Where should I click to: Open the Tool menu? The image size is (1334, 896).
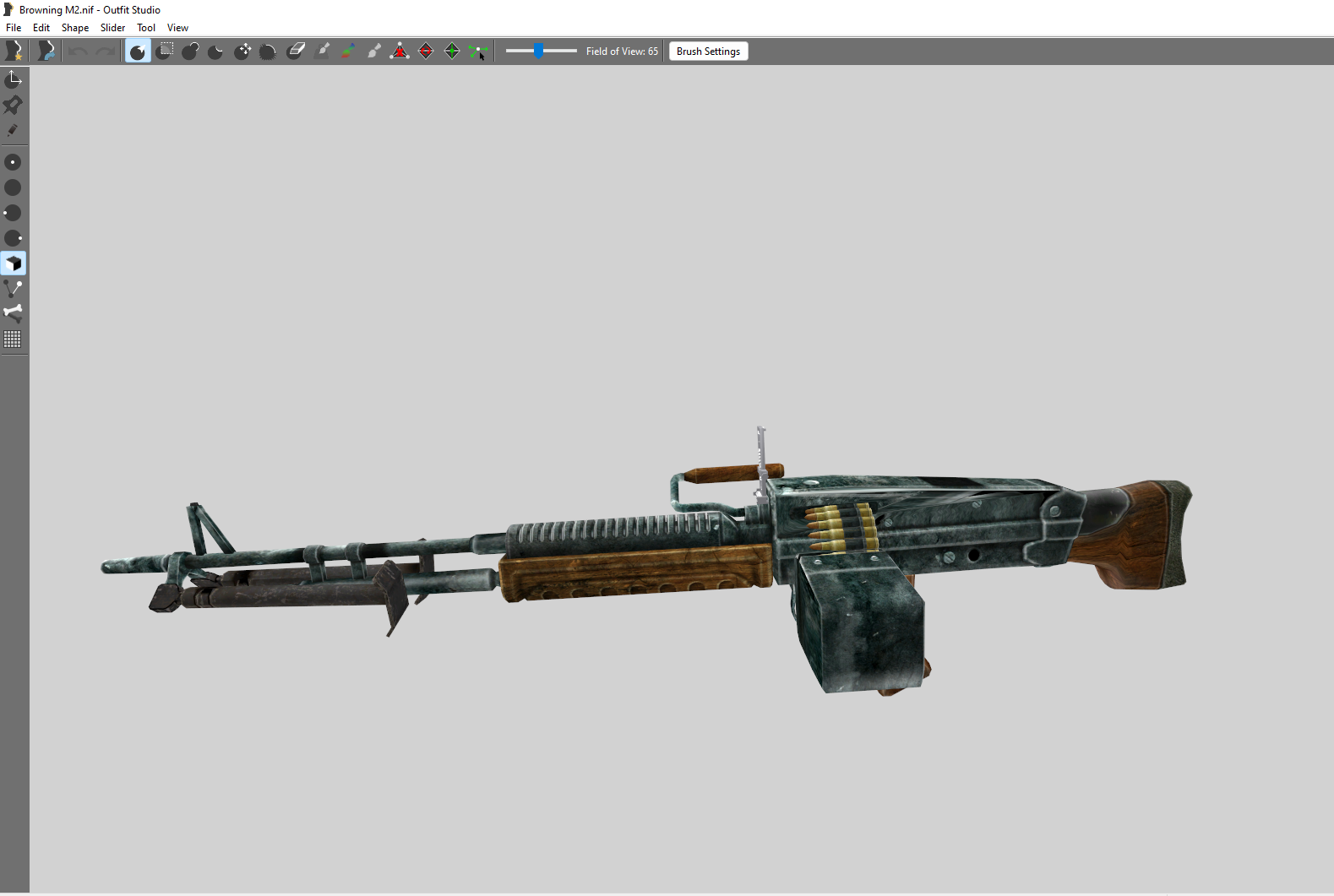[146, 28]
